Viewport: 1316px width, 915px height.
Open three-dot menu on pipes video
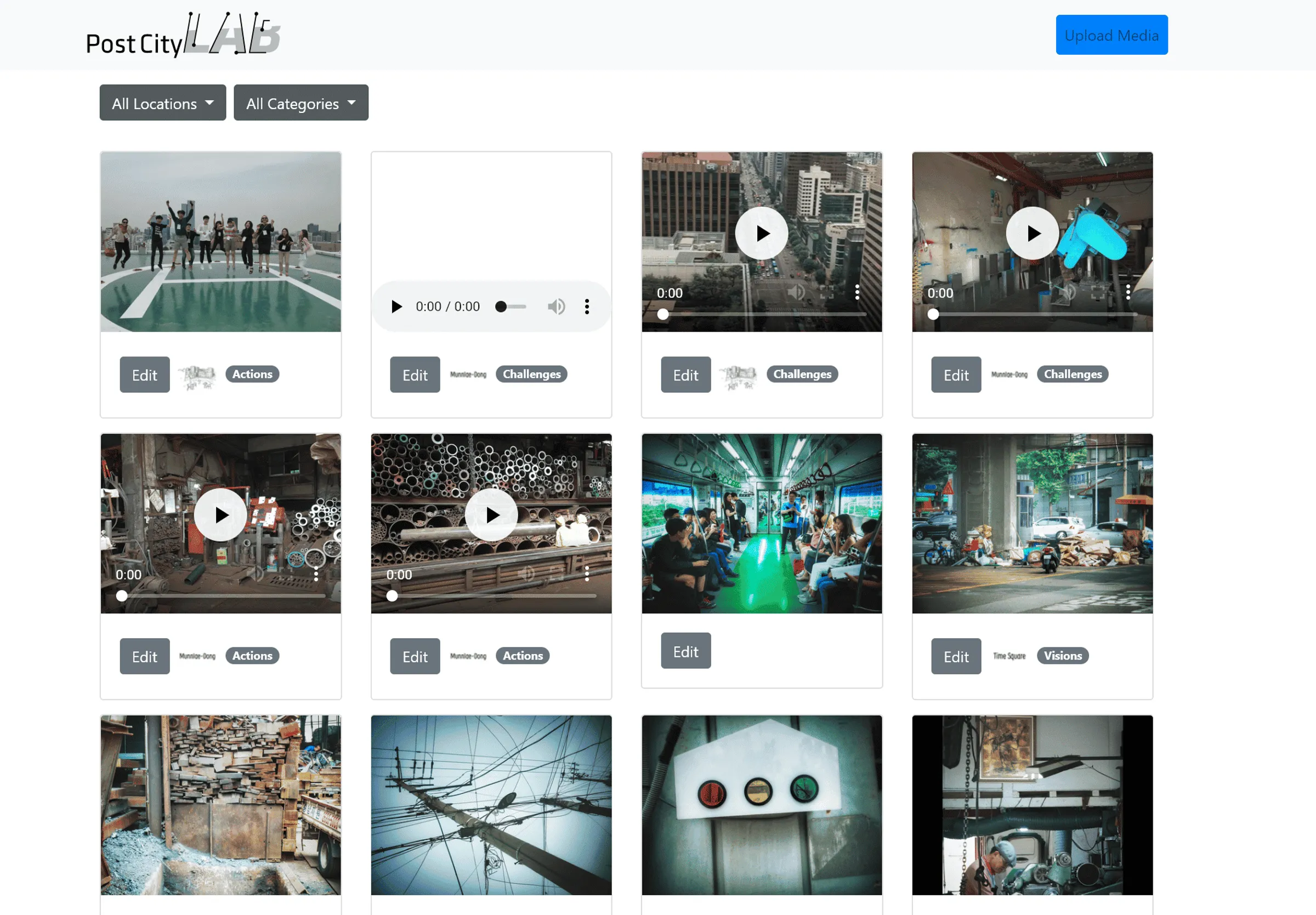586,573
